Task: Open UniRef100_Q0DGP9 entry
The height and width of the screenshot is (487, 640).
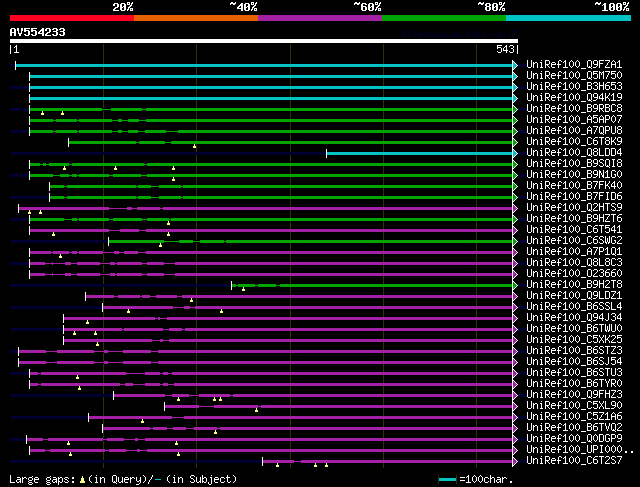Action: pos(574,439)
